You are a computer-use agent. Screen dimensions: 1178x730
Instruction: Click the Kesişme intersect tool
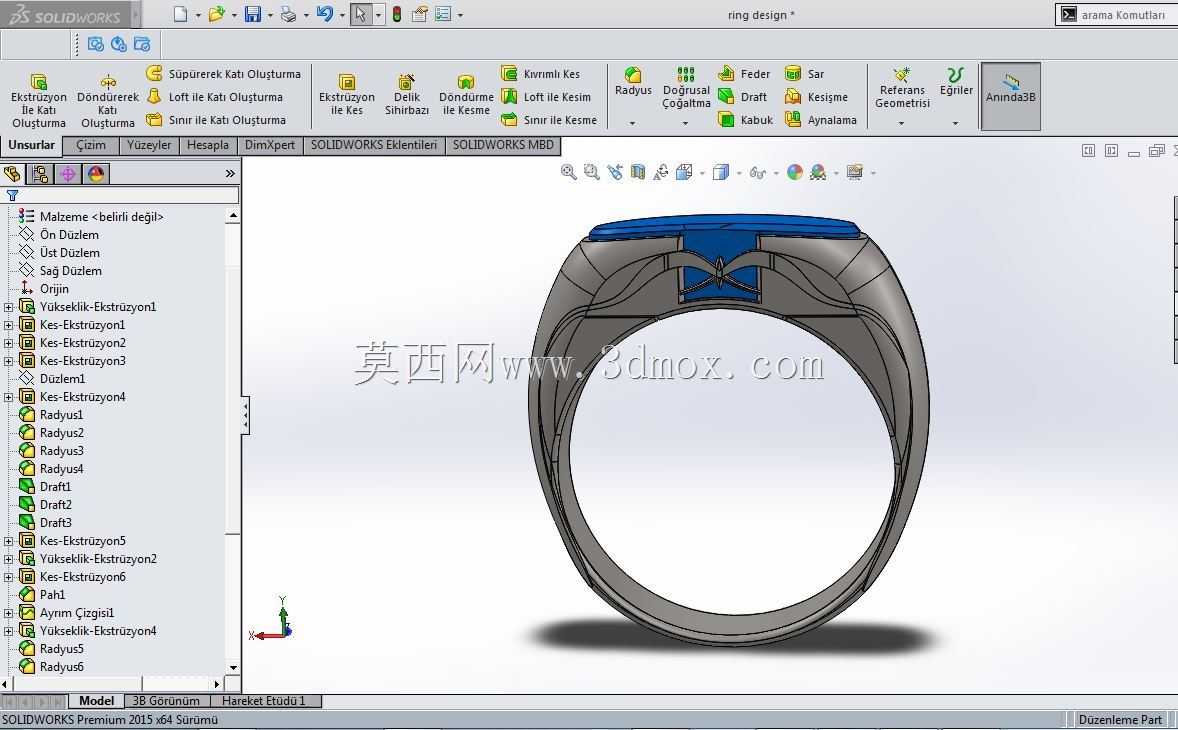(x=816, y=97)
